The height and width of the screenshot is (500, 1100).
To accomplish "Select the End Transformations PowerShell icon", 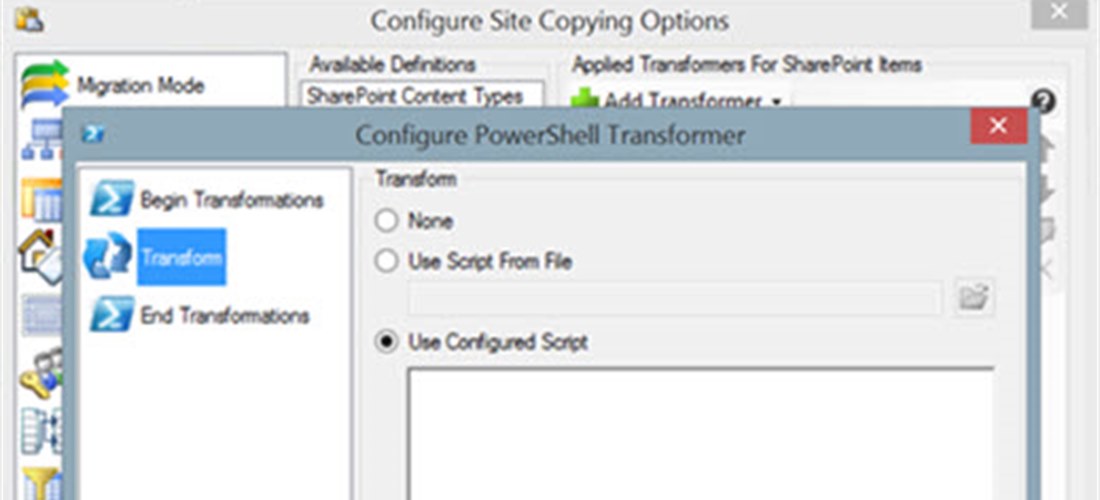I will coord(112,314).
